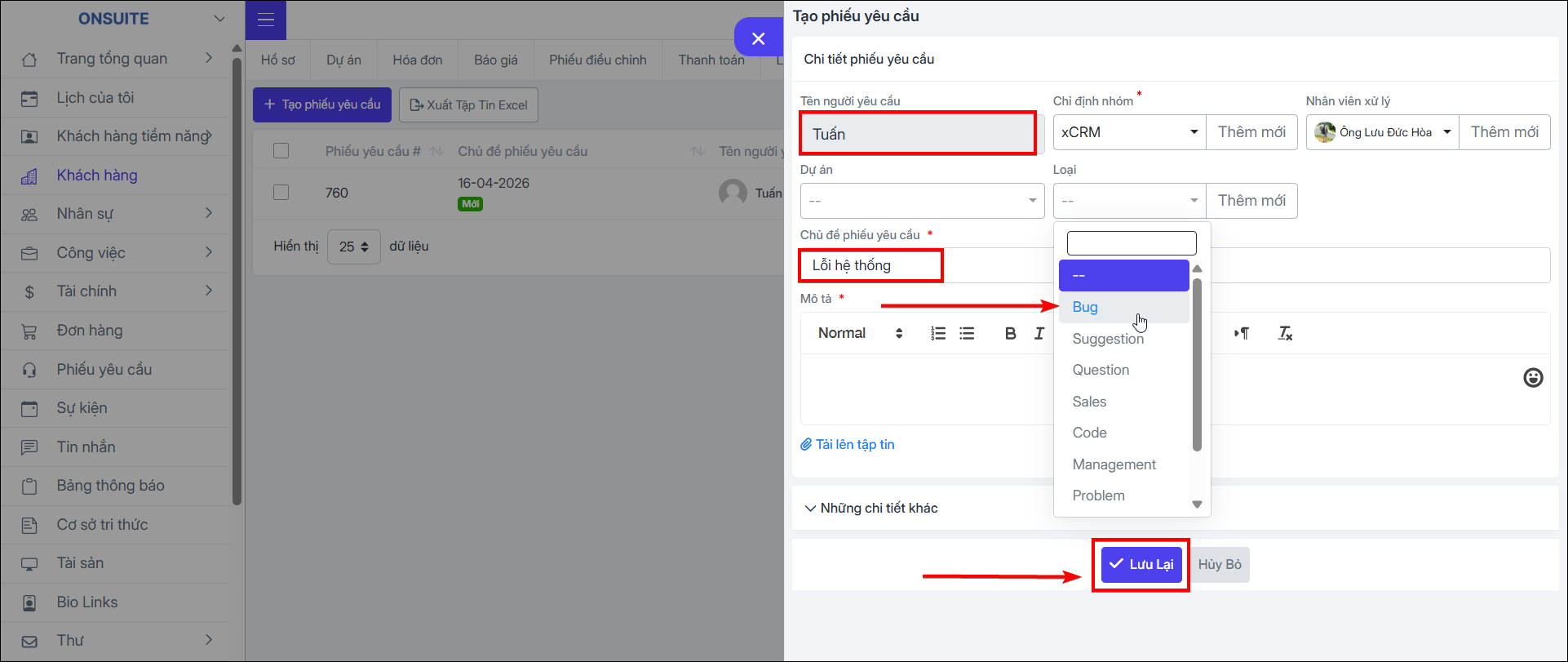Image resolution: width=1568 pixels, height=662 pixels.
Task: Click the Tải lên tập tin link
Action: click(848, 445)
